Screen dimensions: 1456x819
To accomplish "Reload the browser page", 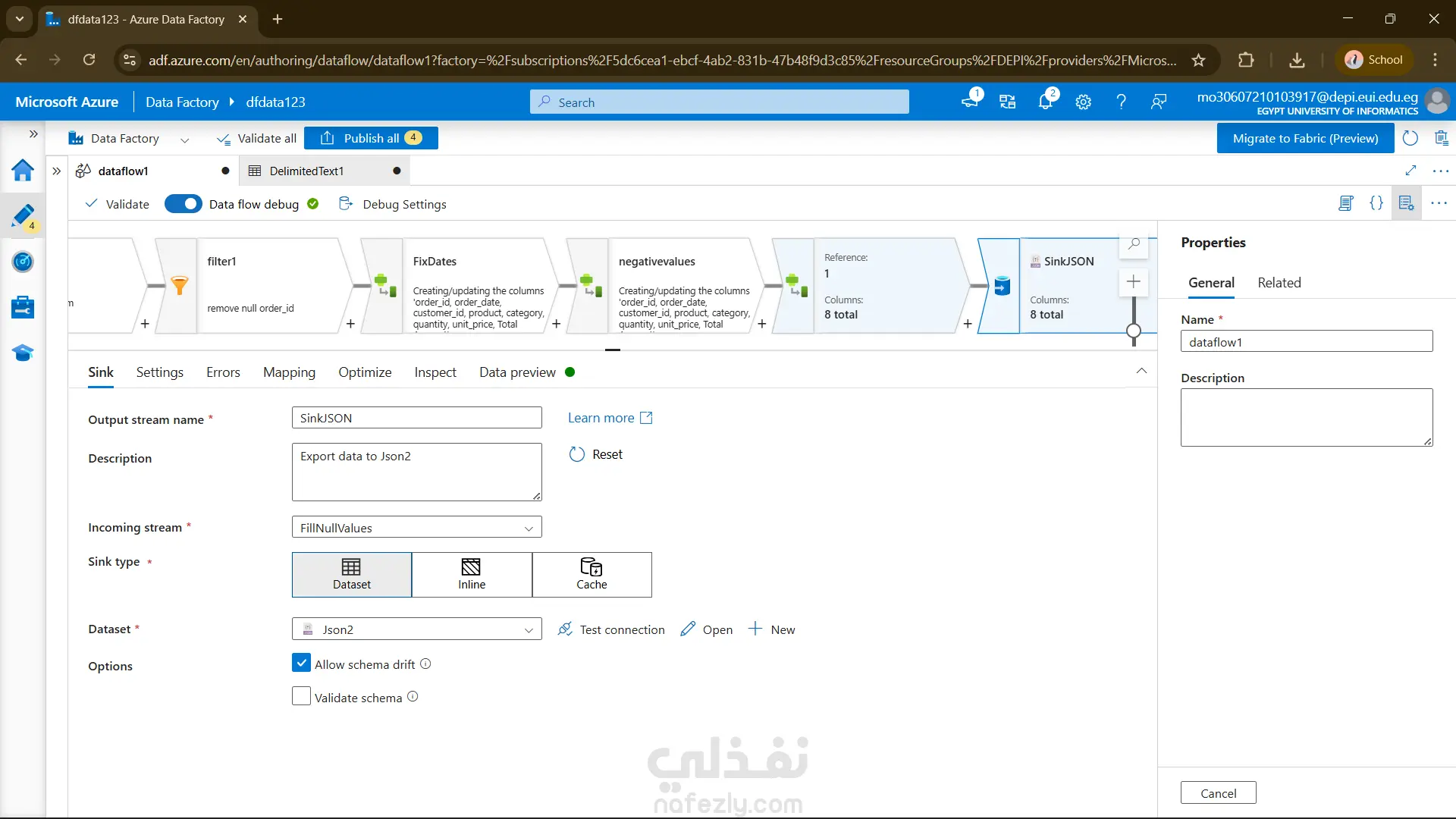I will (89, 60).
